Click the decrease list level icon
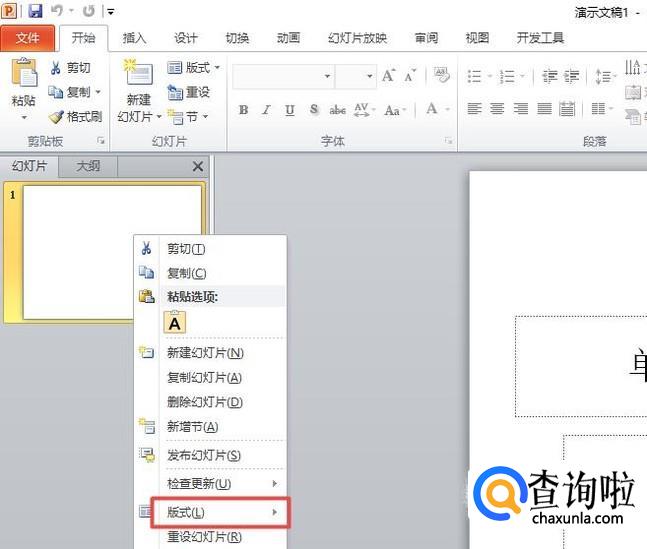The image size is (647, 549). click(549, 76)
